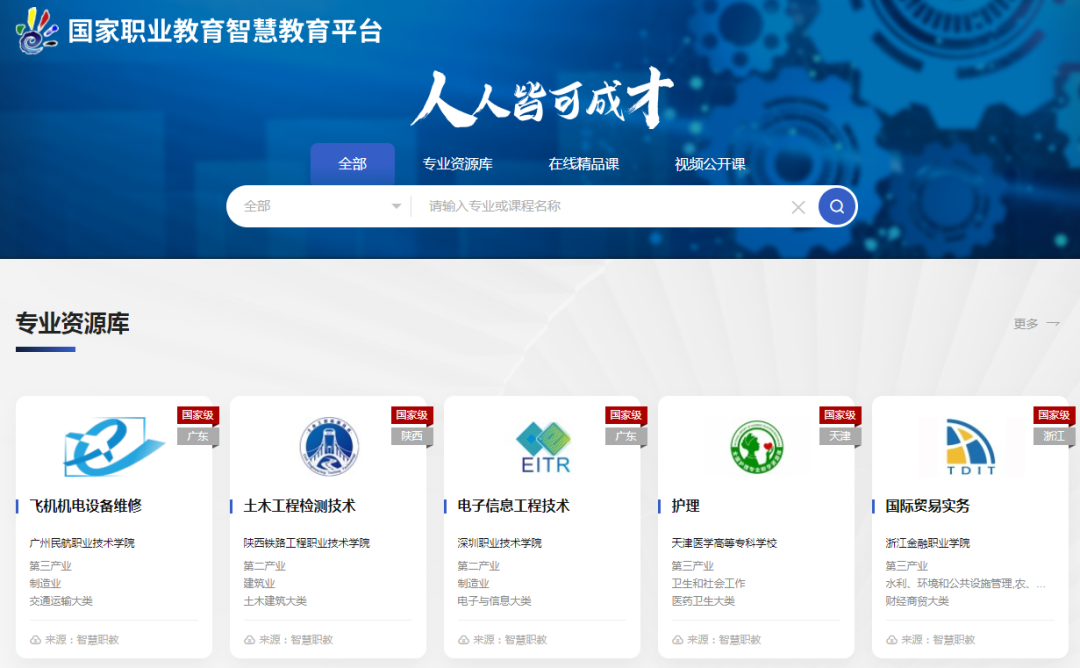Click the 土木工程检测技术 school emblem
This screenshot has height=668, width=1080.
(x=329, y=446)
